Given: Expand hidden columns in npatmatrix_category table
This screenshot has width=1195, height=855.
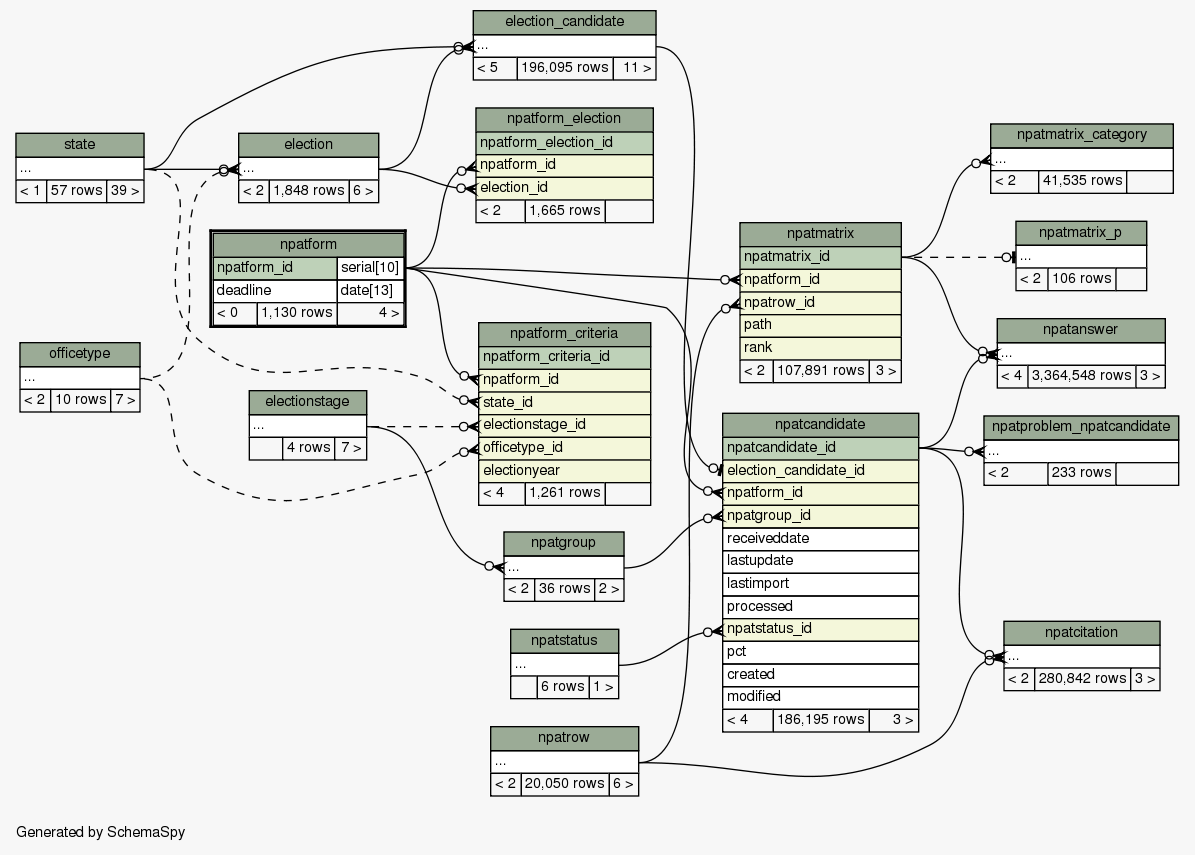Looking at the screenshot, I should click(1081, 159).
